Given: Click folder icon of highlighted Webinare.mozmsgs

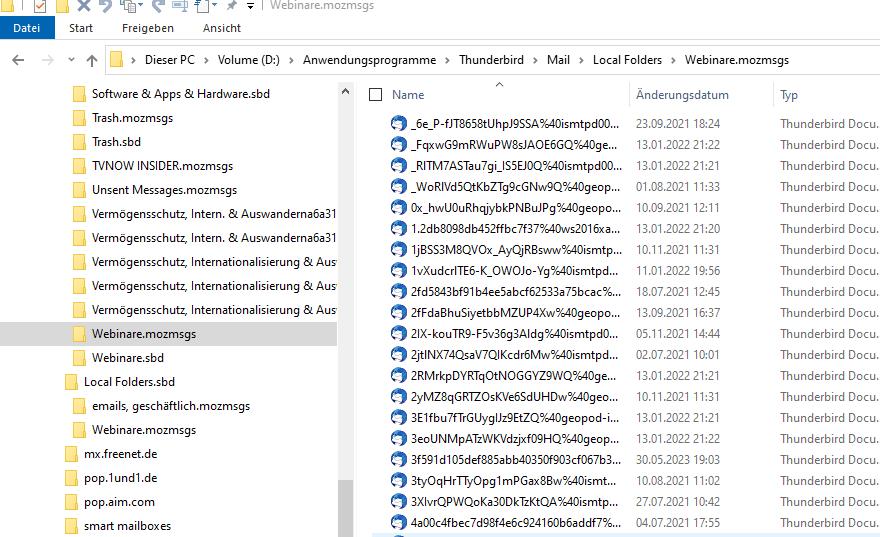Looking at the screenshot, I should point(79,334).
